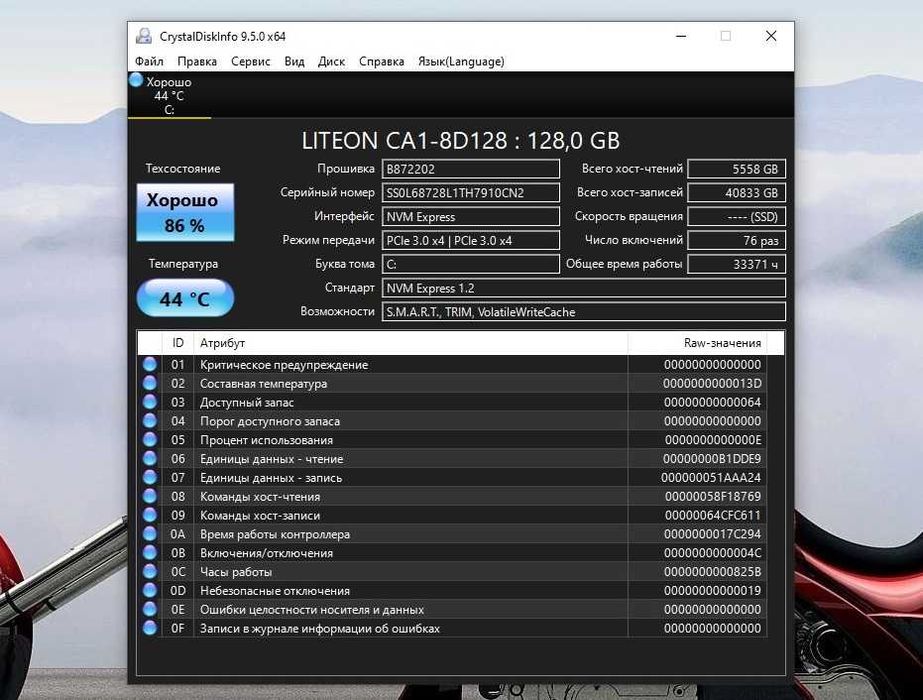Click the status orb for Критическое предупреждение
923x700 pixels.
point(150,364)
